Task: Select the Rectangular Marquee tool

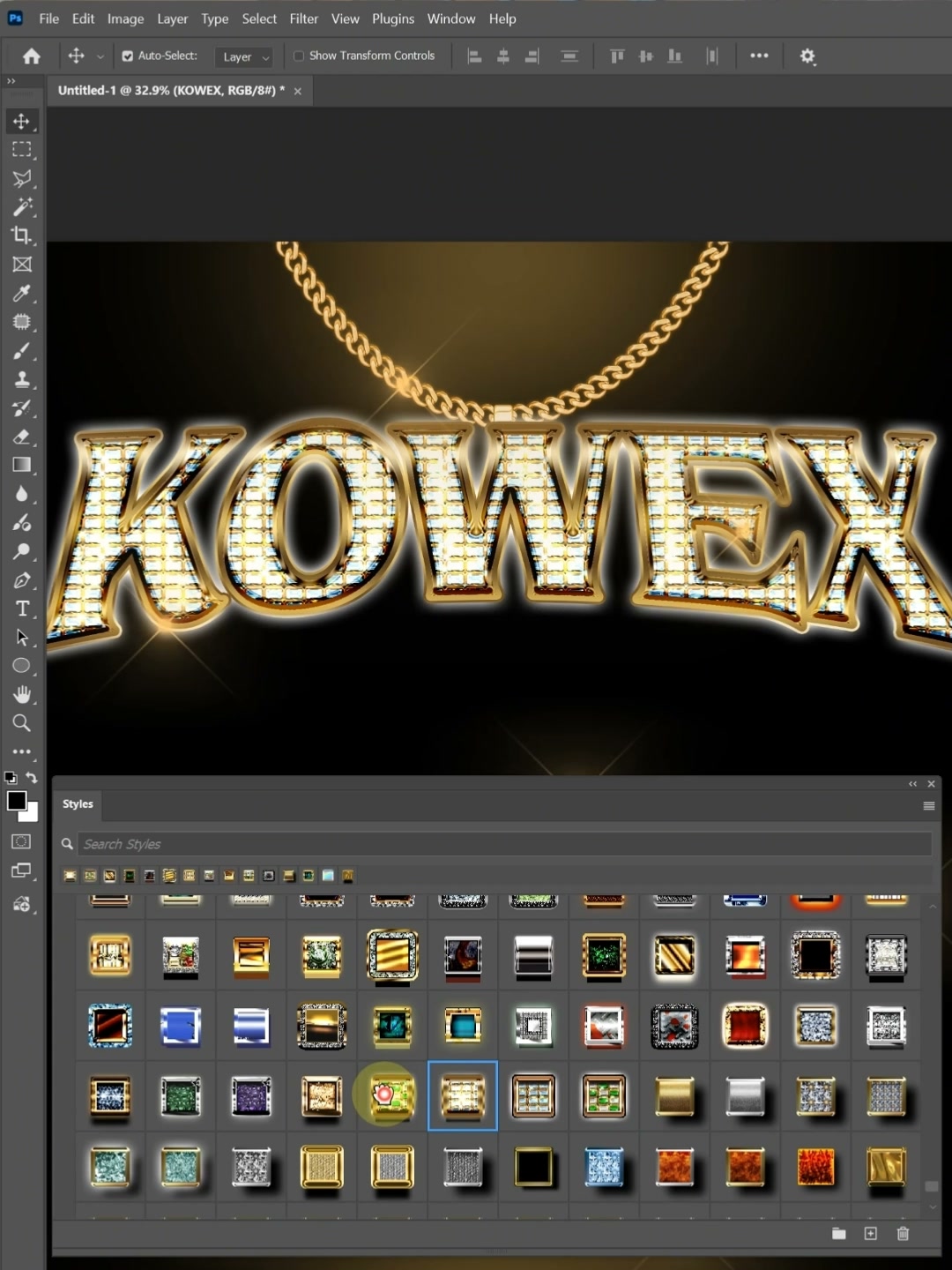Action: (22, 150)
